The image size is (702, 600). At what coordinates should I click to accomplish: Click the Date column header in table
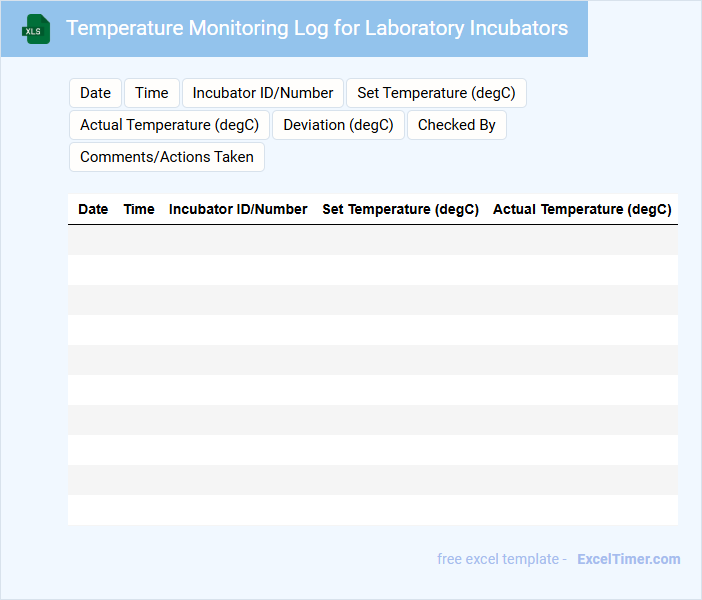point(93,209)
